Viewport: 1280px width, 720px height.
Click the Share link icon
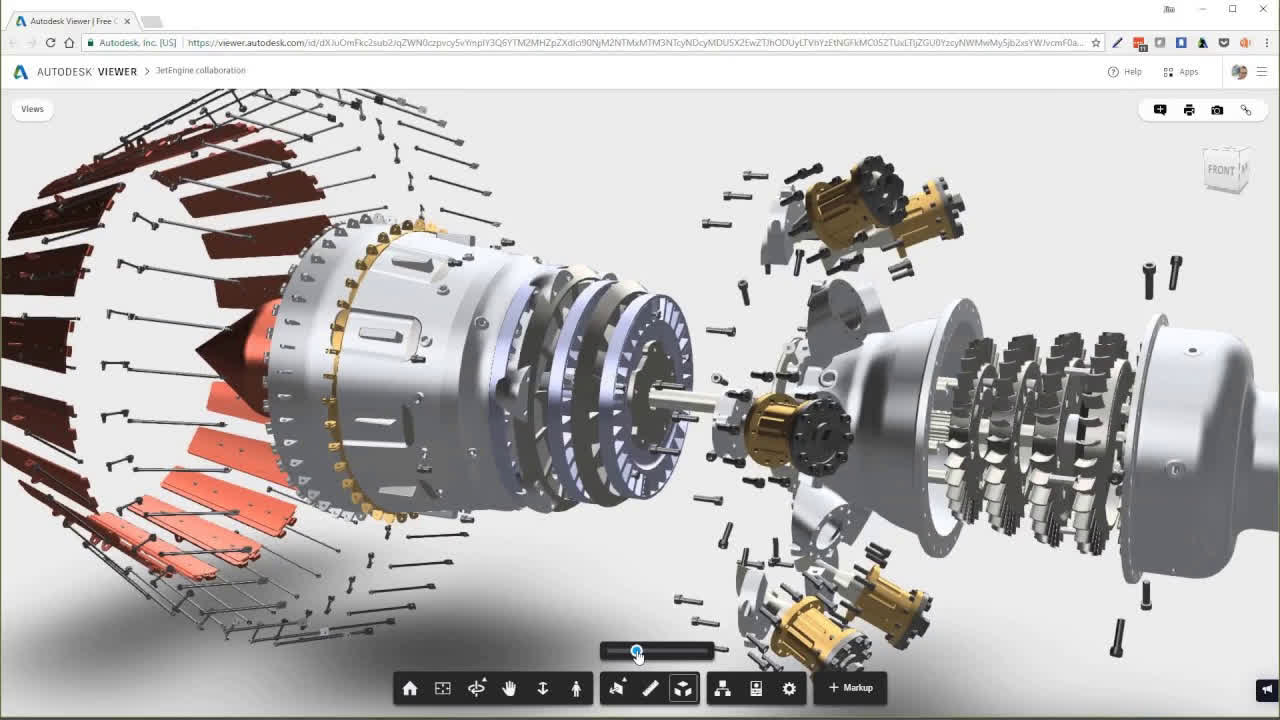tap(1246, 110)
